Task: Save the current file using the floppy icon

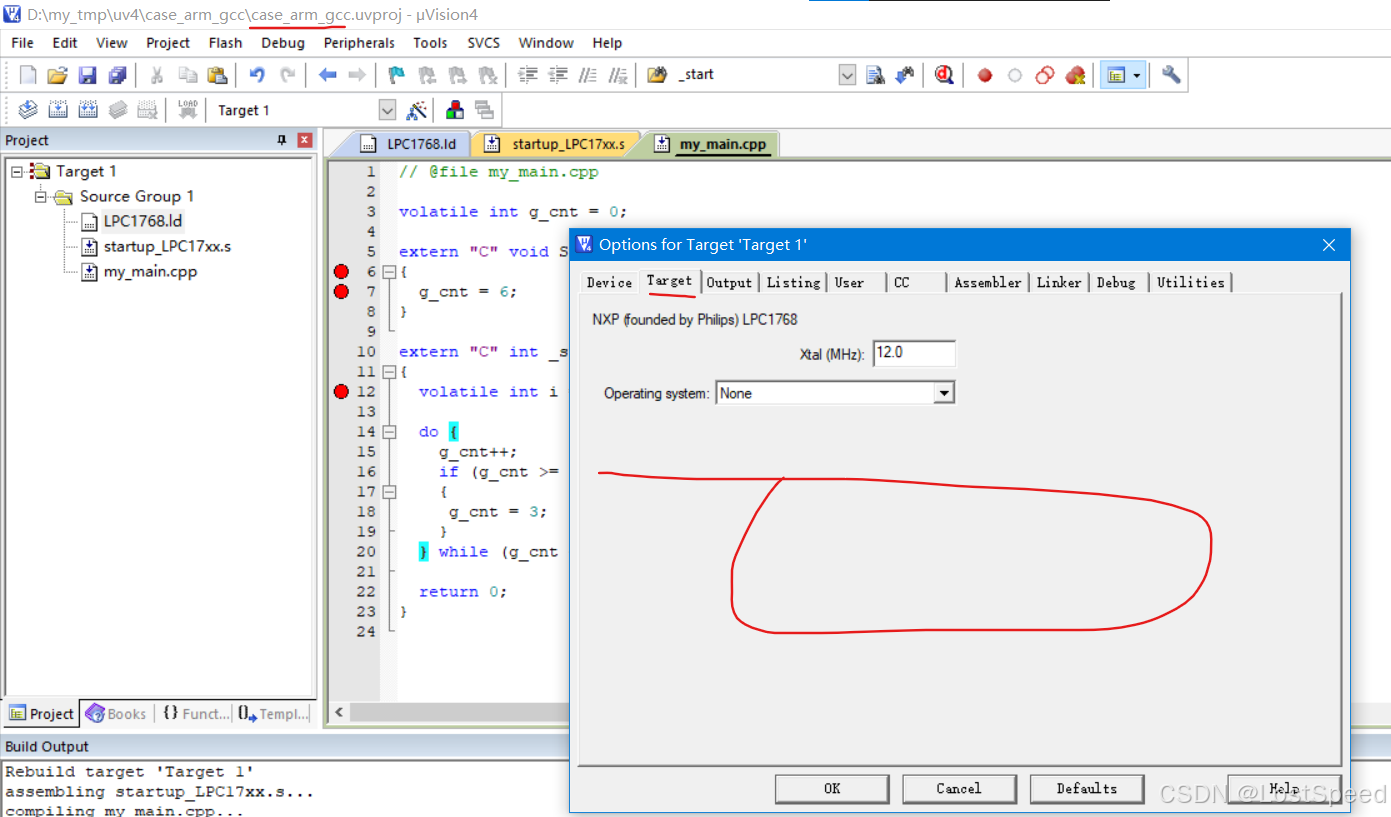Action: (x=87, y=75)
